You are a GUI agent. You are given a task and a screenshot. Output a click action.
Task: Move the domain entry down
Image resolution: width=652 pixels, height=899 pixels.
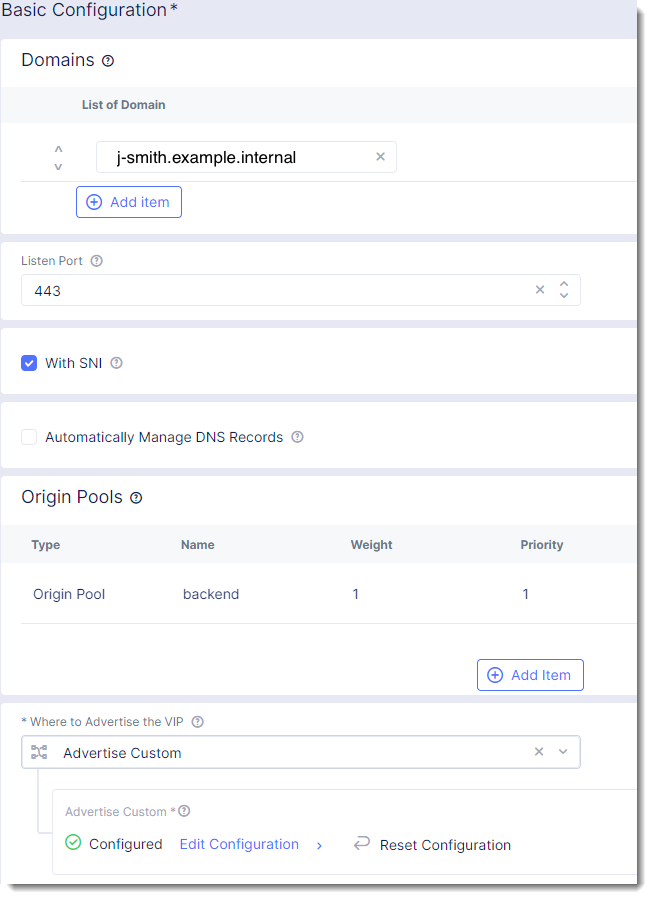[58, 166]
